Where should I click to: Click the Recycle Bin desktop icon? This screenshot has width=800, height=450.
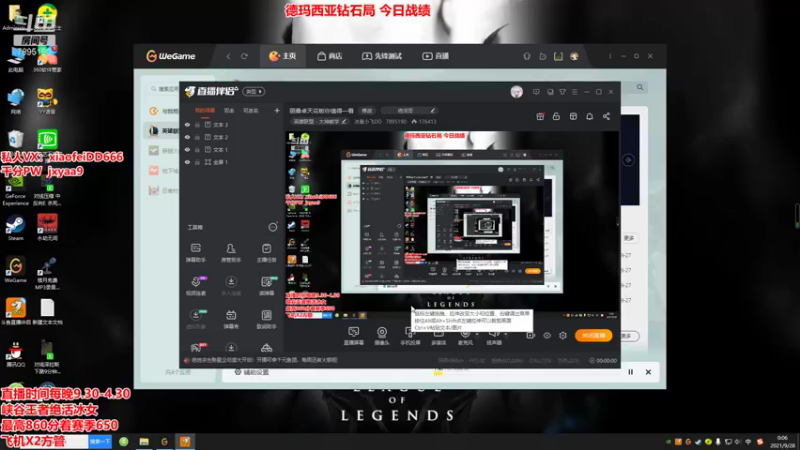coord(15,139)
